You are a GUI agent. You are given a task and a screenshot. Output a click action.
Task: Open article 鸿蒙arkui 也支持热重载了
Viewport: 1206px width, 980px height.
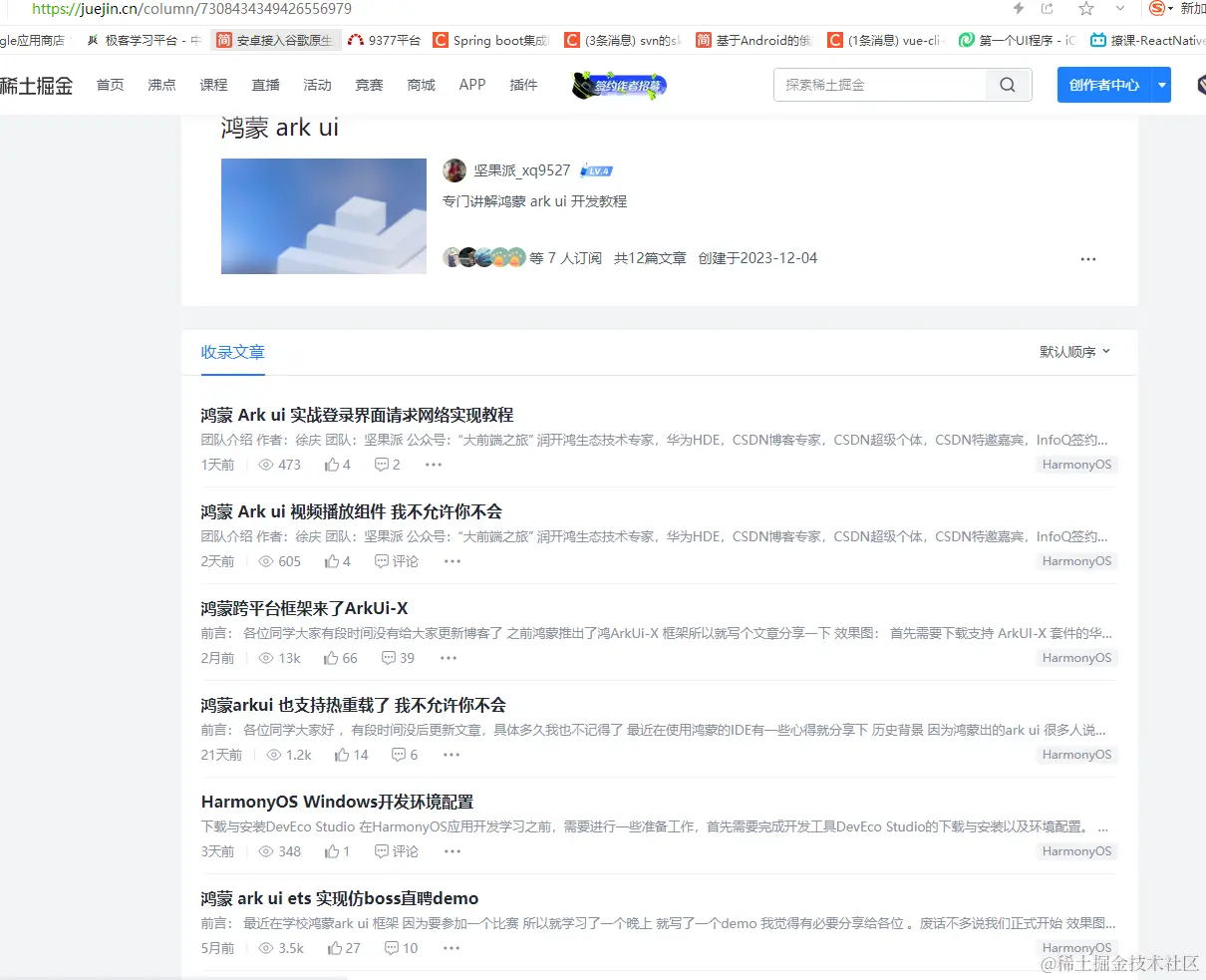coord(353,705)
